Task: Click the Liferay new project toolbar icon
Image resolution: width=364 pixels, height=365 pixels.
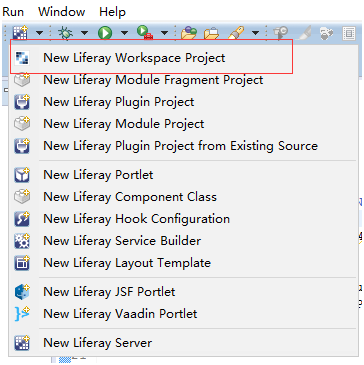Action: pyautogui.click(x=20, y=33)
